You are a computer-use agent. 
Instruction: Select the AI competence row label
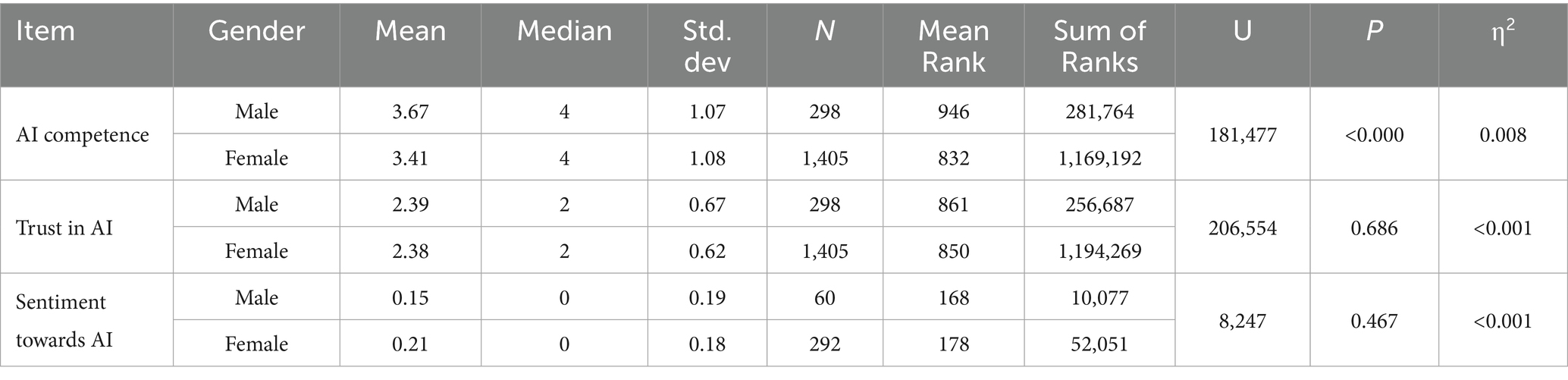tap(83, 135)
